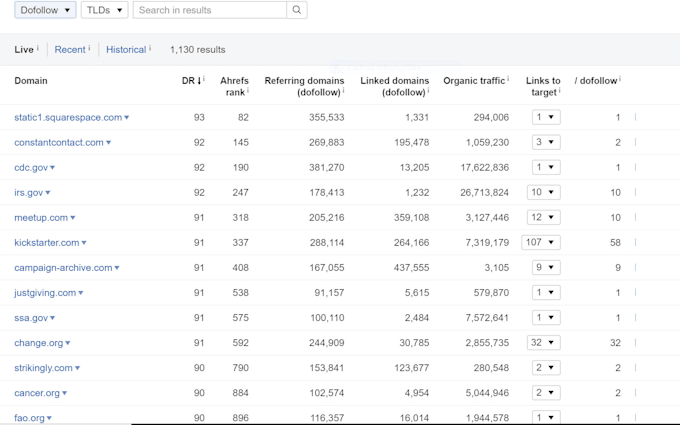
Task: Click the search magnifier icon
Action: tap(296, 10)
